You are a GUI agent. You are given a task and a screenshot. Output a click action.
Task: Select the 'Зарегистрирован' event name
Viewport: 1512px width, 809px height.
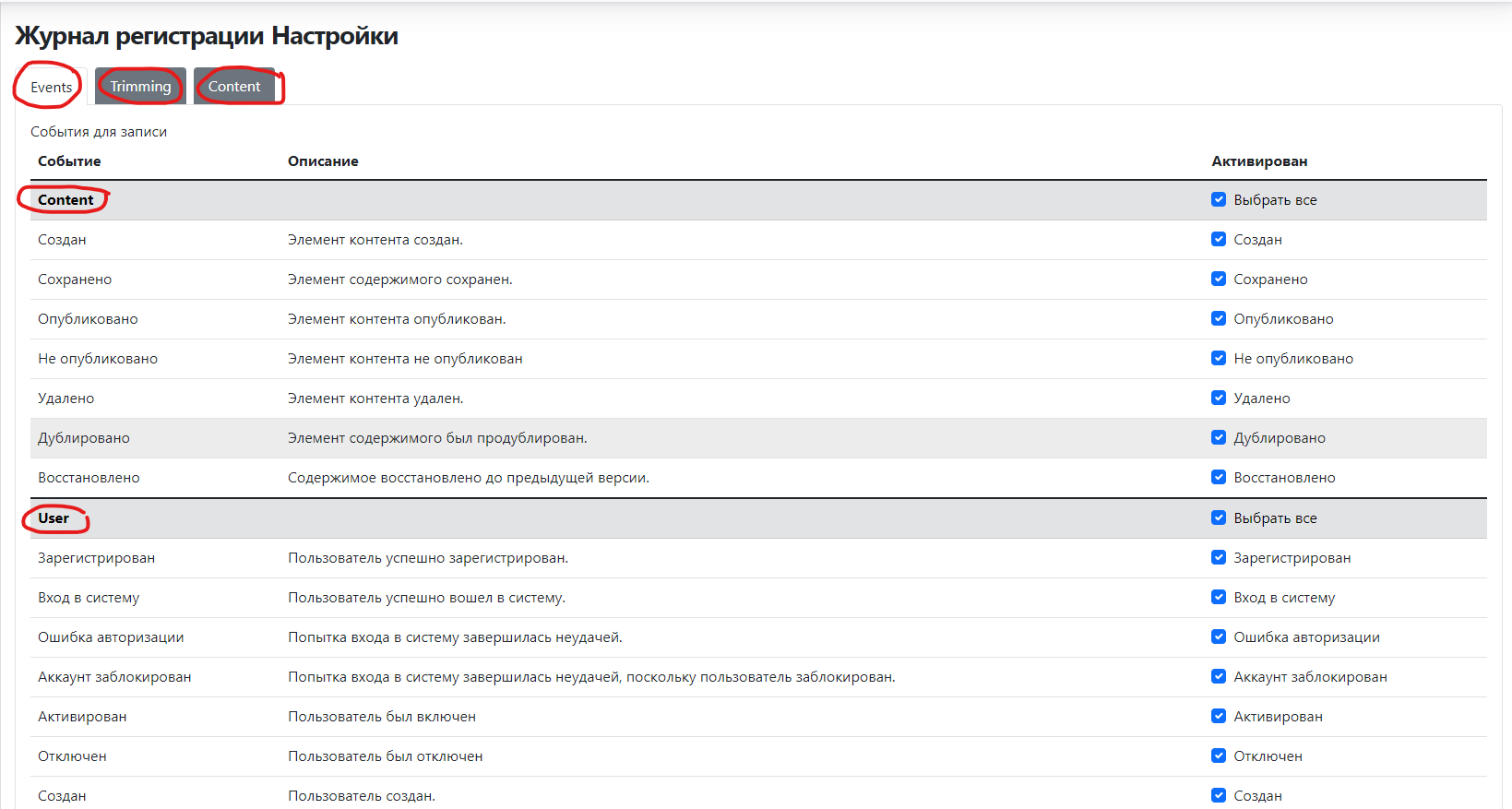click(97, 558)
